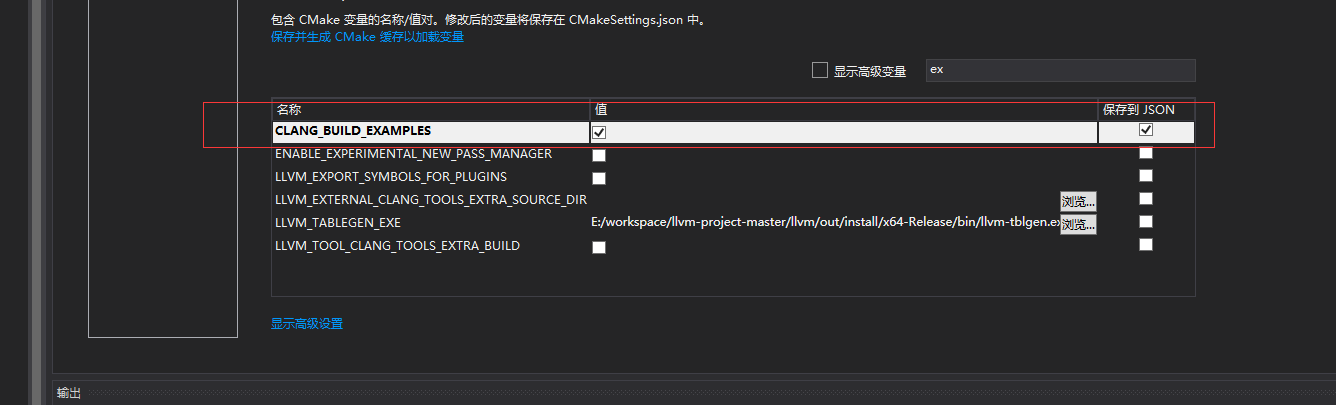Toggle save to JSON for LLVM_TOOL_CLANG_TOOLS_EXTRA_BUILD
The image size is (1336, 405).
coord(1146,245)
